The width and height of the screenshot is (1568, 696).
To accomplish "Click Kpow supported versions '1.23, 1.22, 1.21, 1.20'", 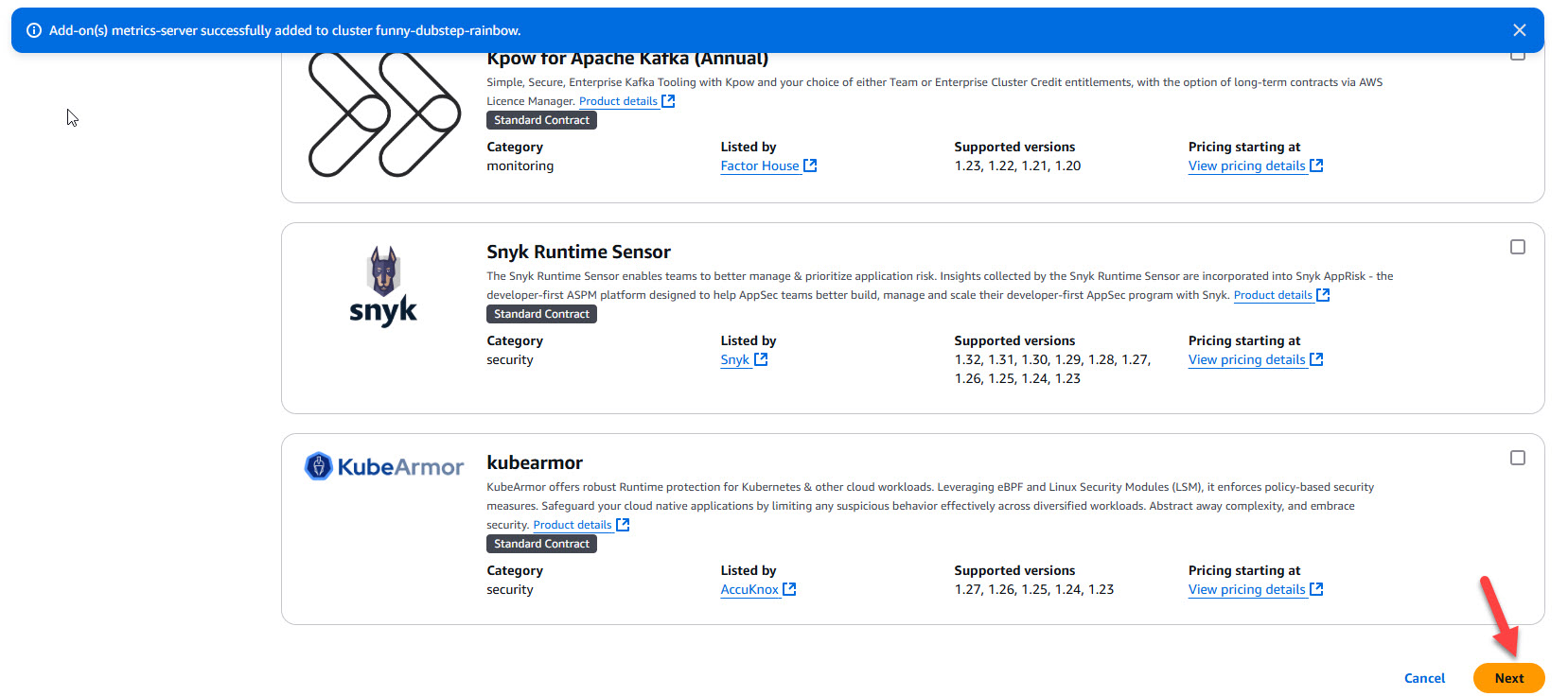I will [1017, 165].
